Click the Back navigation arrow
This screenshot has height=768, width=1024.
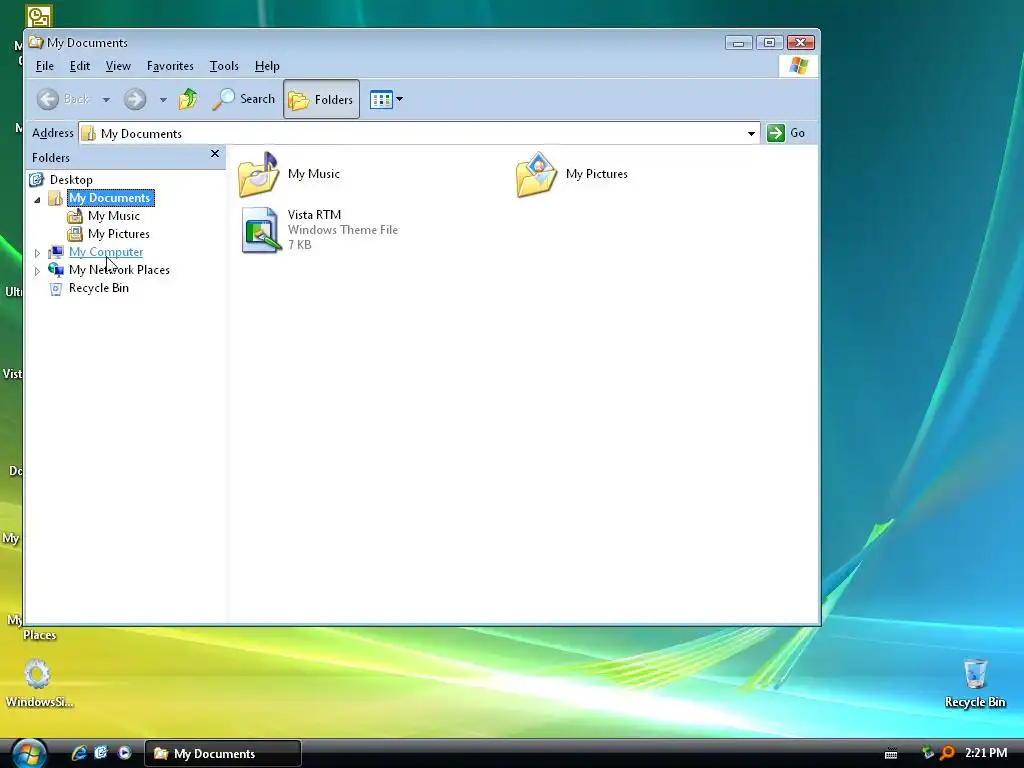[x=48, y=99]
